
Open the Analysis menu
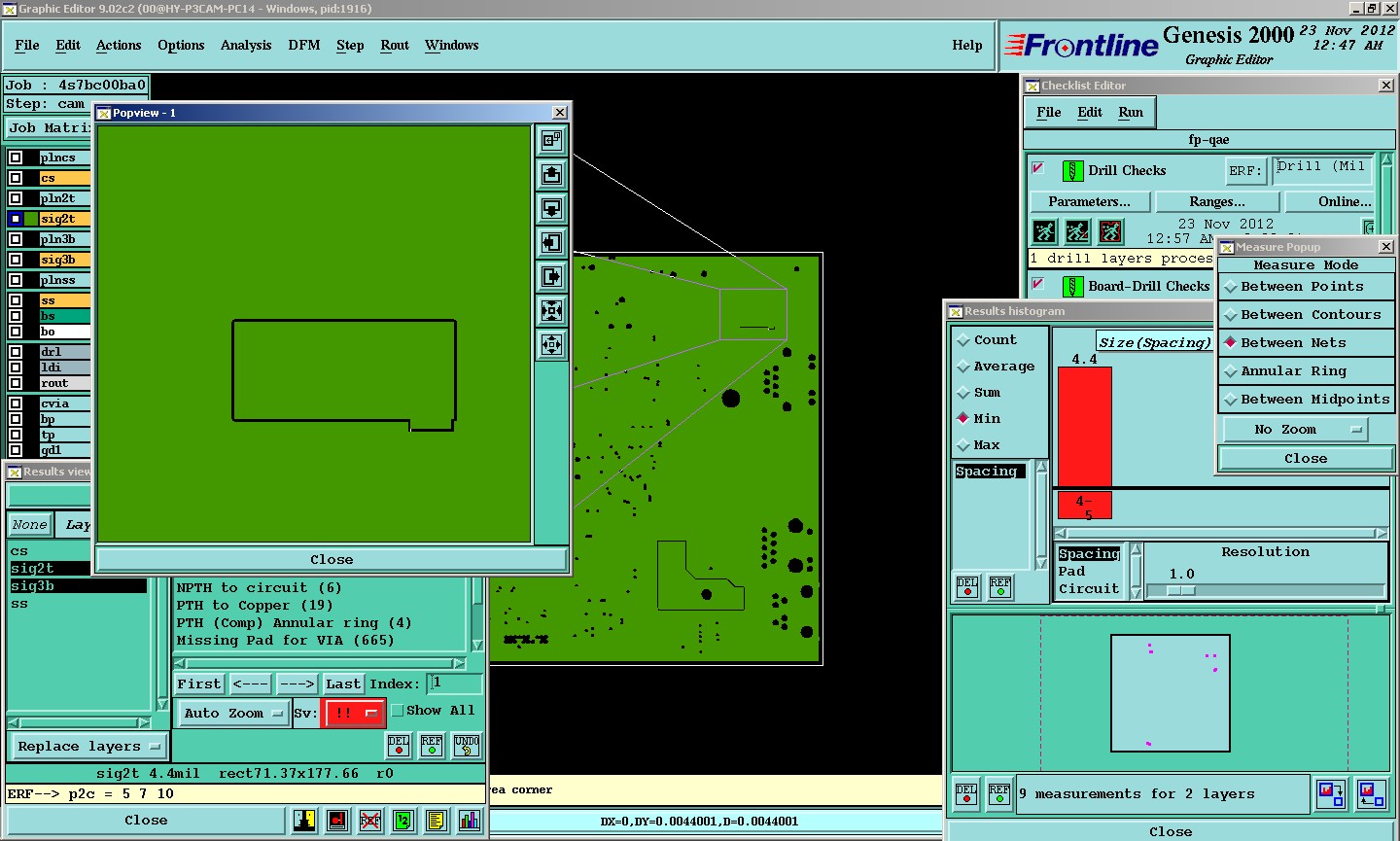246,46
